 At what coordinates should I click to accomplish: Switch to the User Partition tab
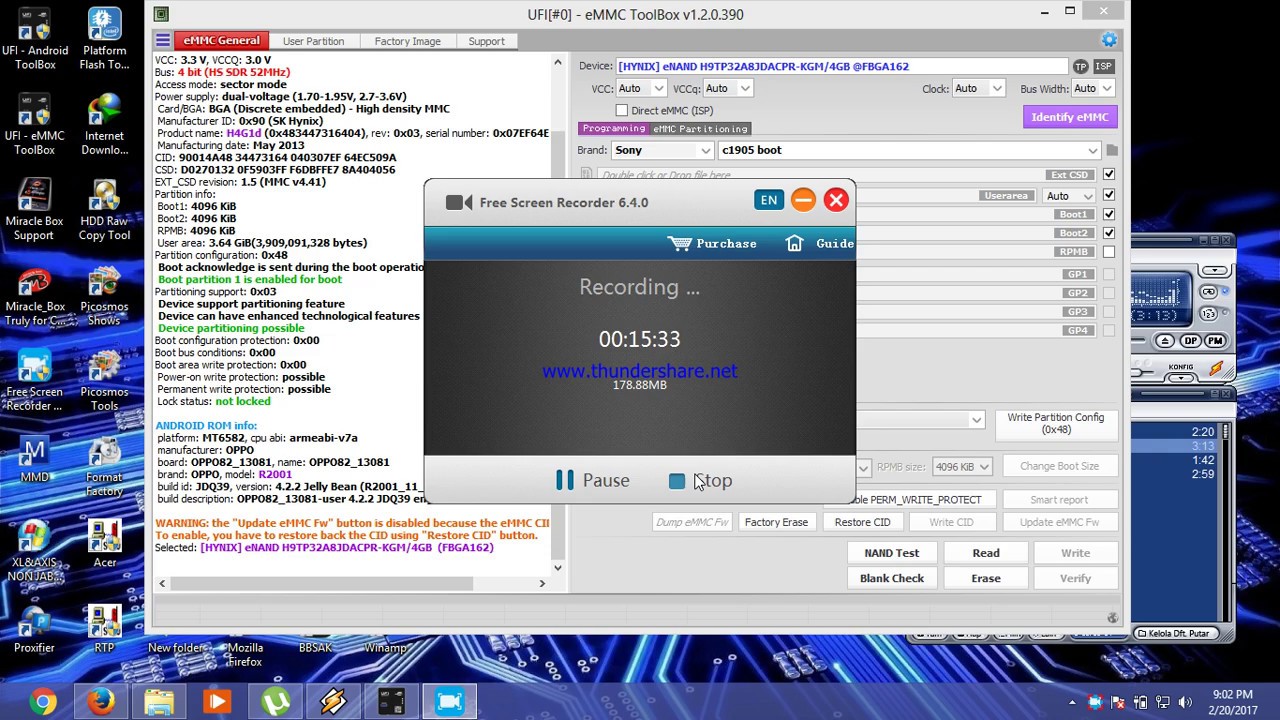click(313, 41)
